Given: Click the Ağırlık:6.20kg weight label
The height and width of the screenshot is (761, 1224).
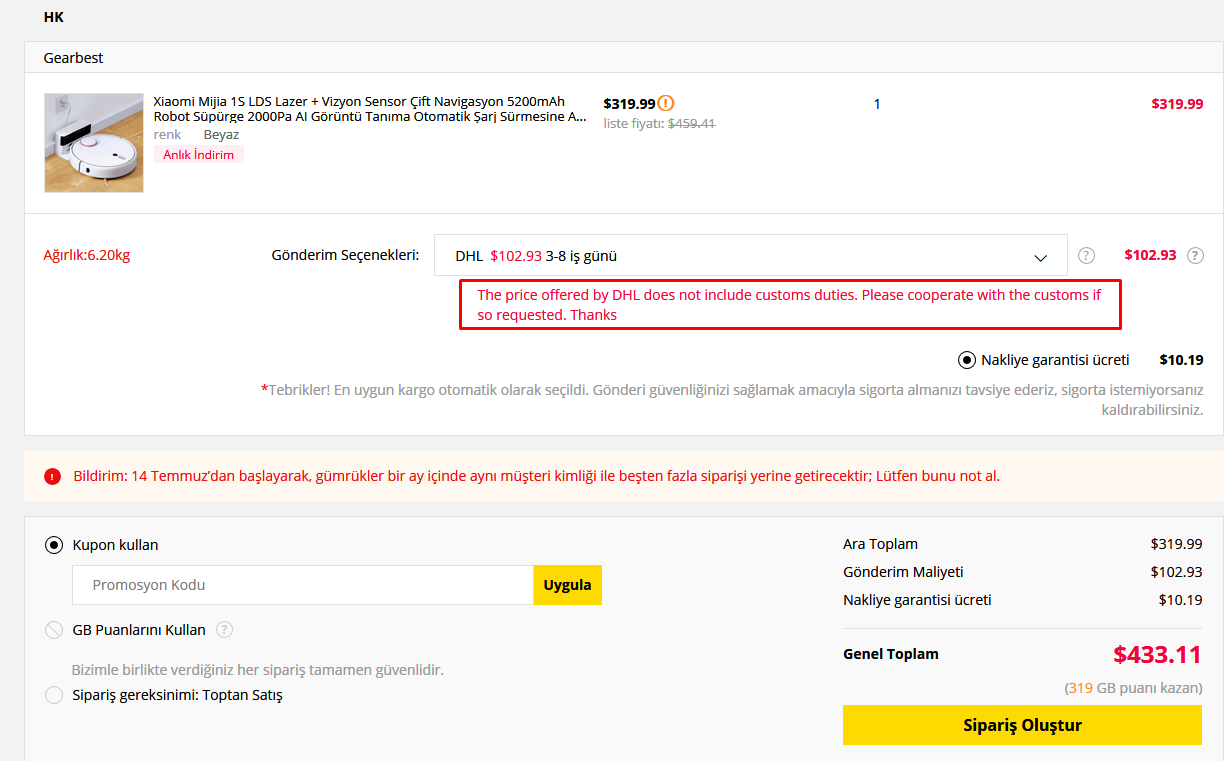Looking at the screenshot, I should coord(87,255).
